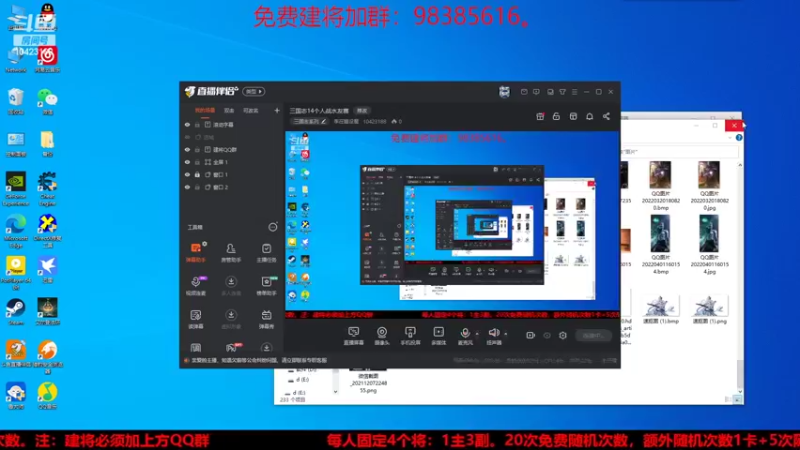The height and width of the screenshot is (450, 800).
Task: Click the announcement text in the status bar
Action: (x=259, y=360)
